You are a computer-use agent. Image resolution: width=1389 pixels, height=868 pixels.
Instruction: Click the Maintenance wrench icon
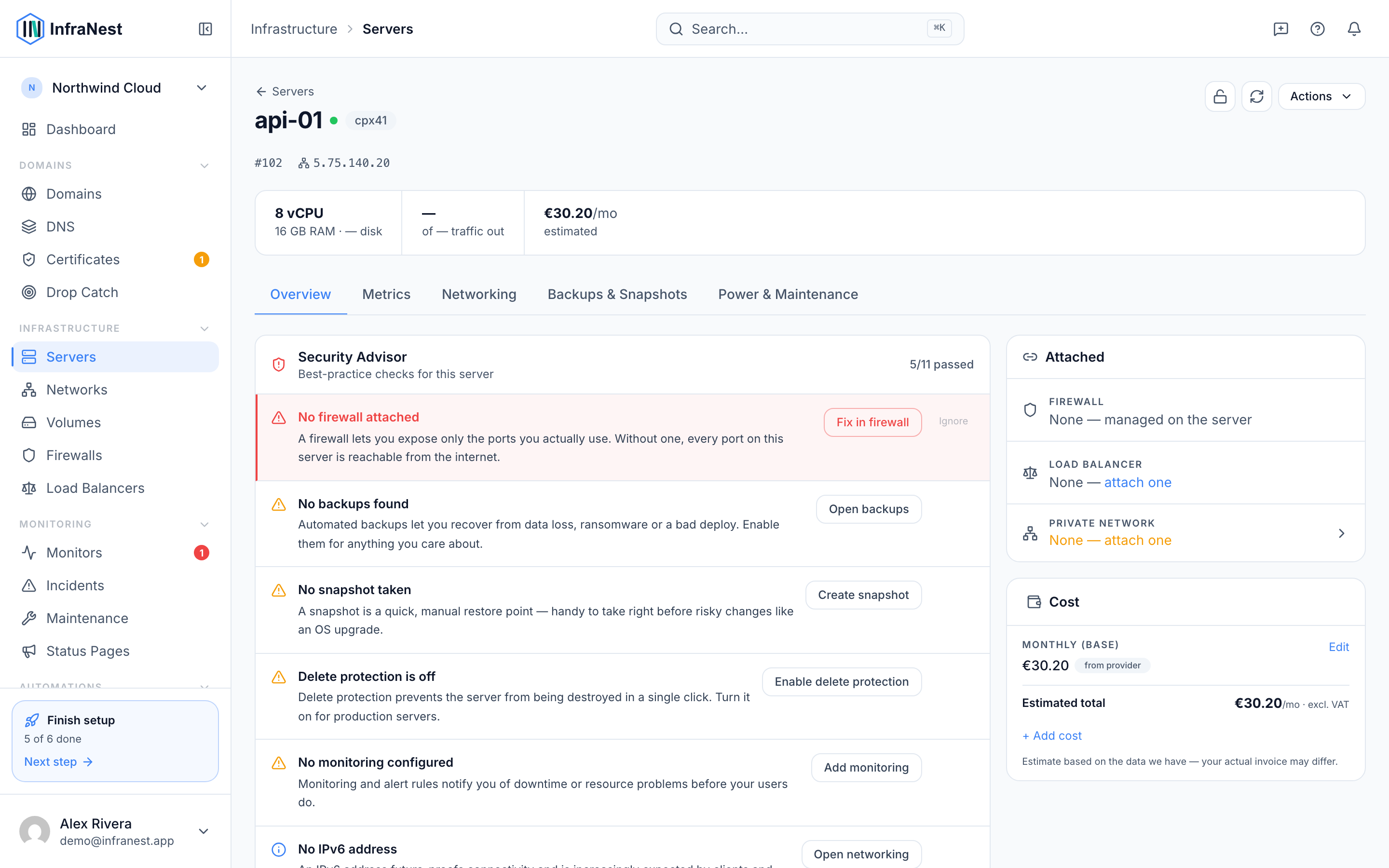(x=29, y=618)
